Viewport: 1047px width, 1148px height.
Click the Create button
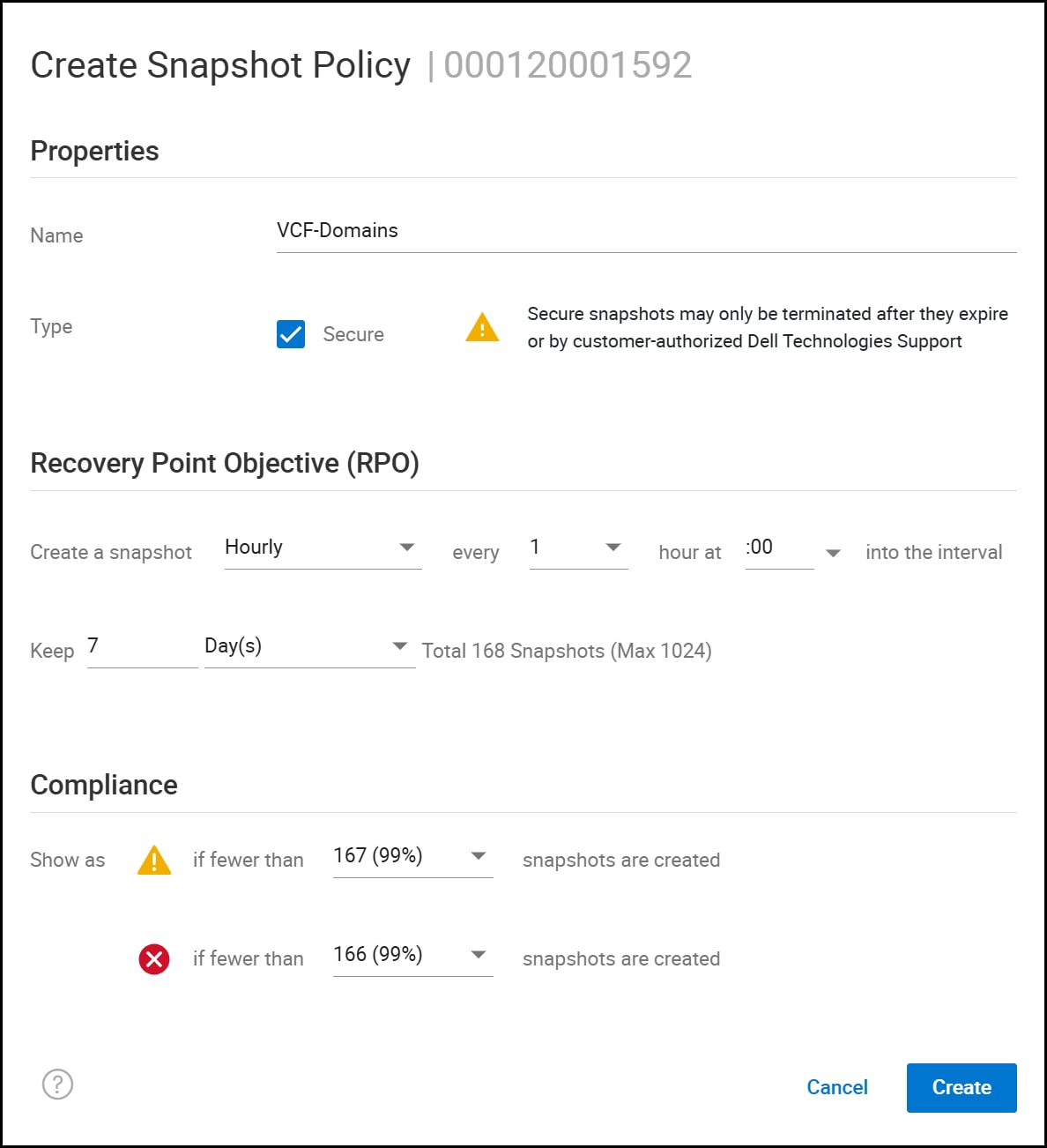(962, 1087)
